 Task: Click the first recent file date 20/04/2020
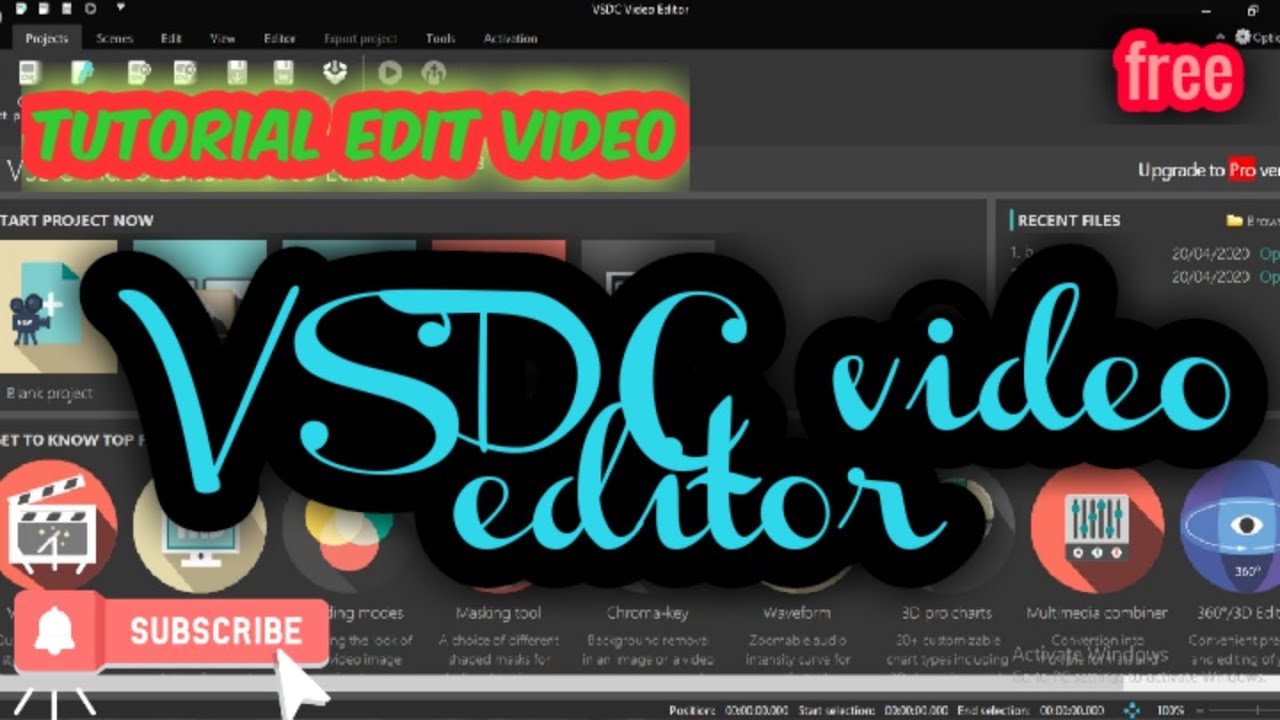(x=1212, y=253)
